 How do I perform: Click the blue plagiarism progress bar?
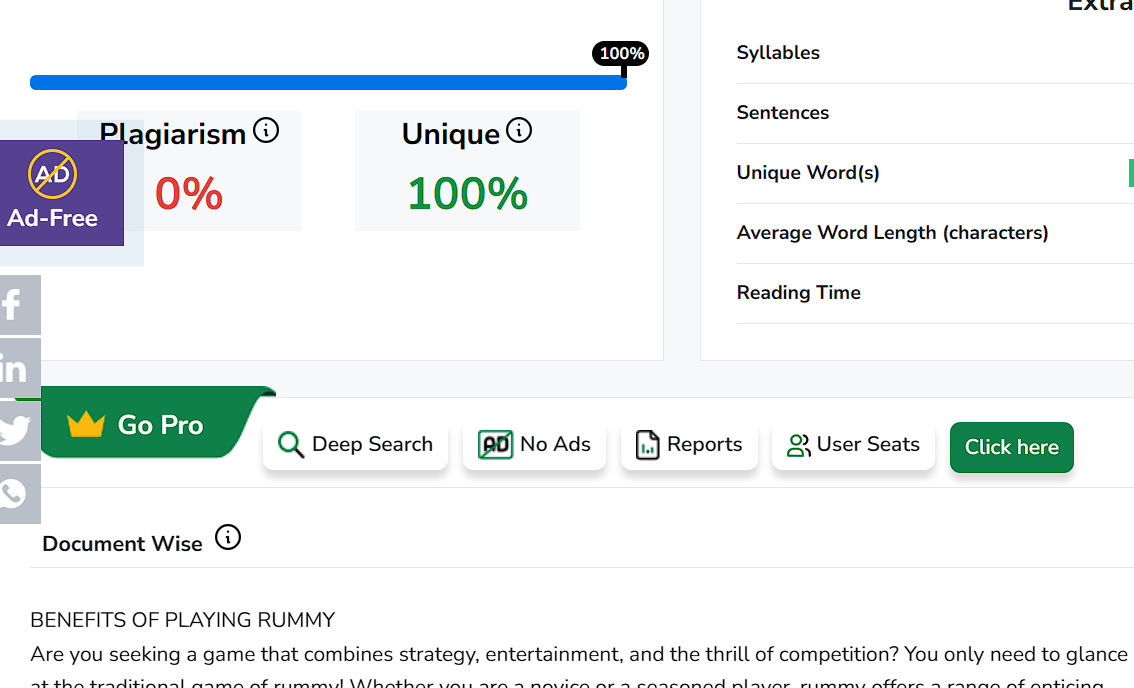328,82
